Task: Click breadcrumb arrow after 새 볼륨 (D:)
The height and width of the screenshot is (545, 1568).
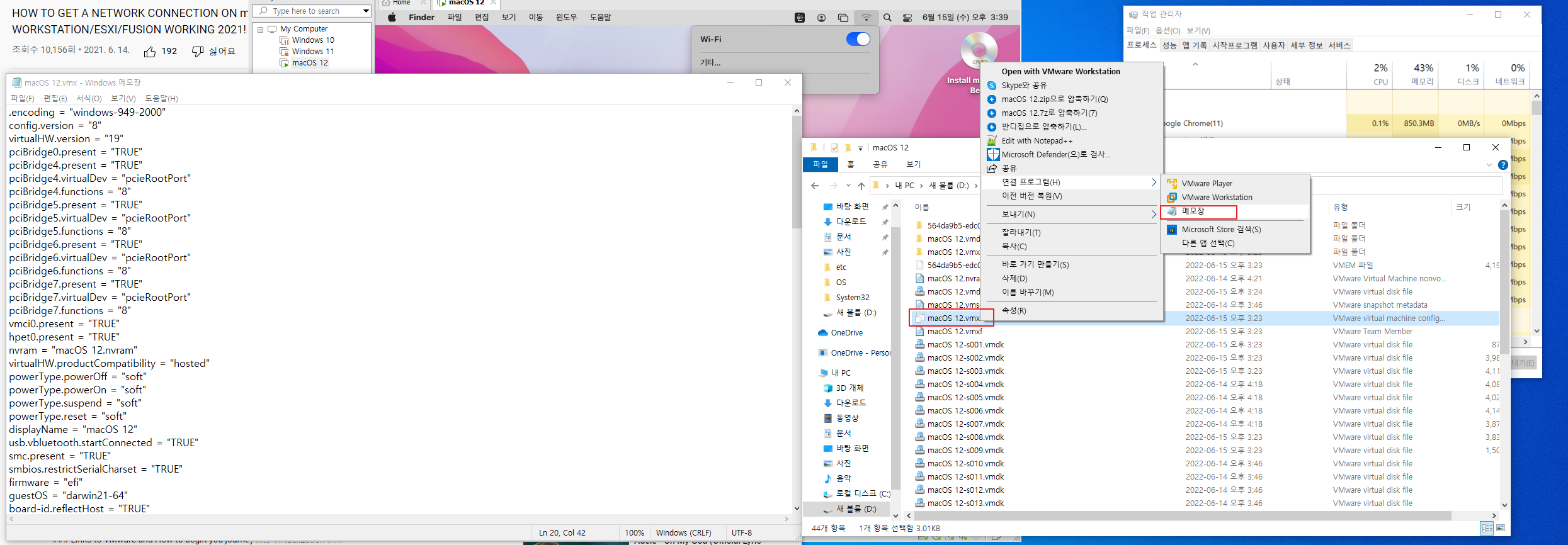Action: [975, 186]
